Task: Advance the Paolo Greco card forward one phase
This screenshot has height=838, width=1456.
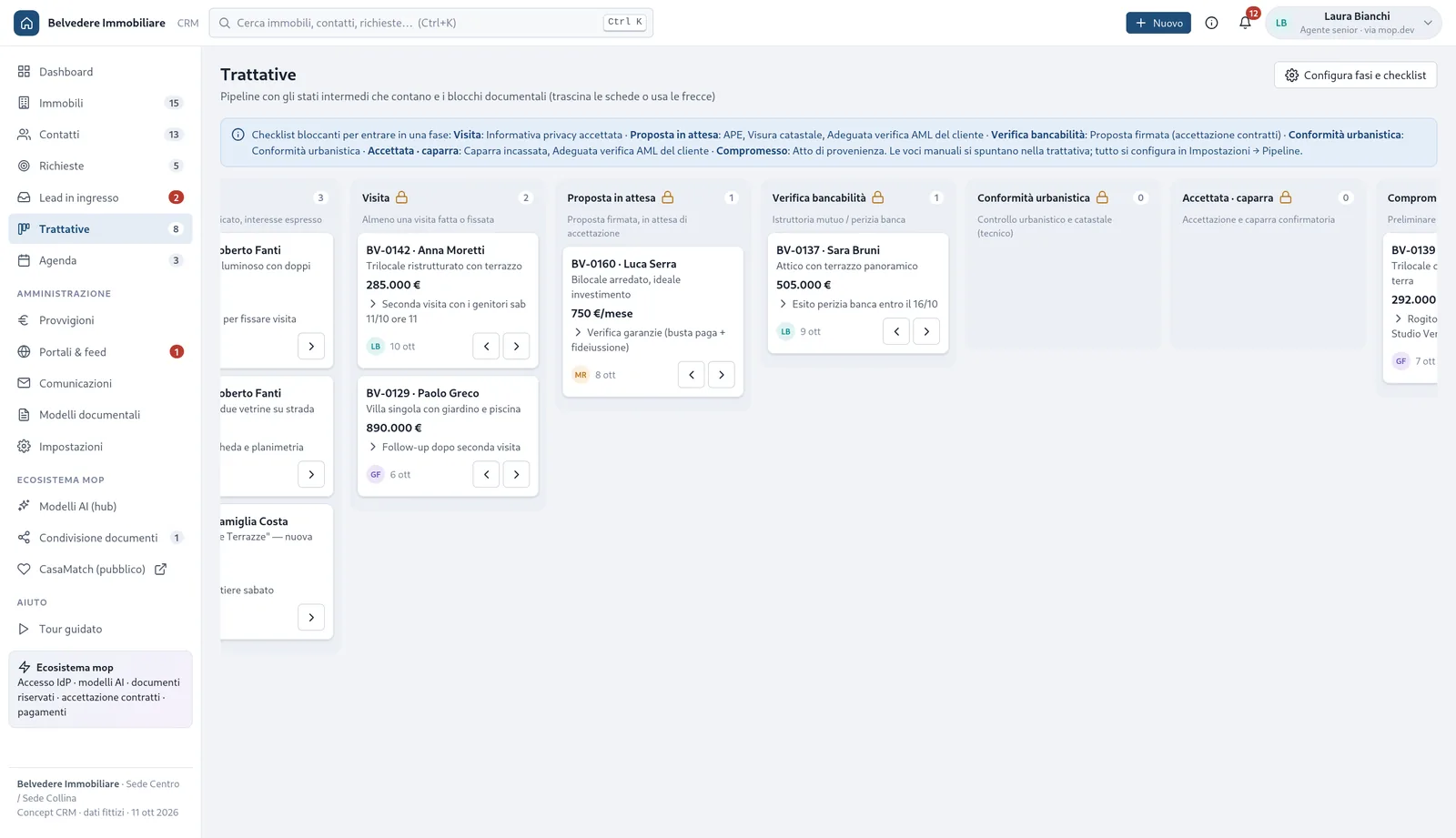Action: tap(516, 475)
